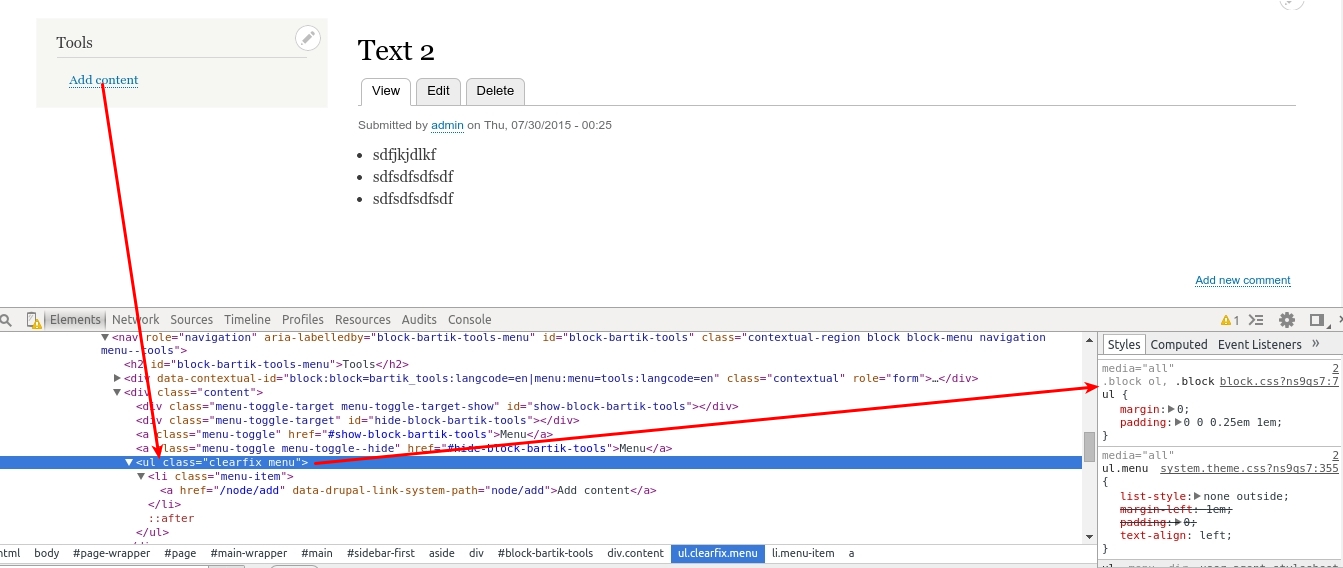Select li.menu-item breadcrumb

(803, 553)
